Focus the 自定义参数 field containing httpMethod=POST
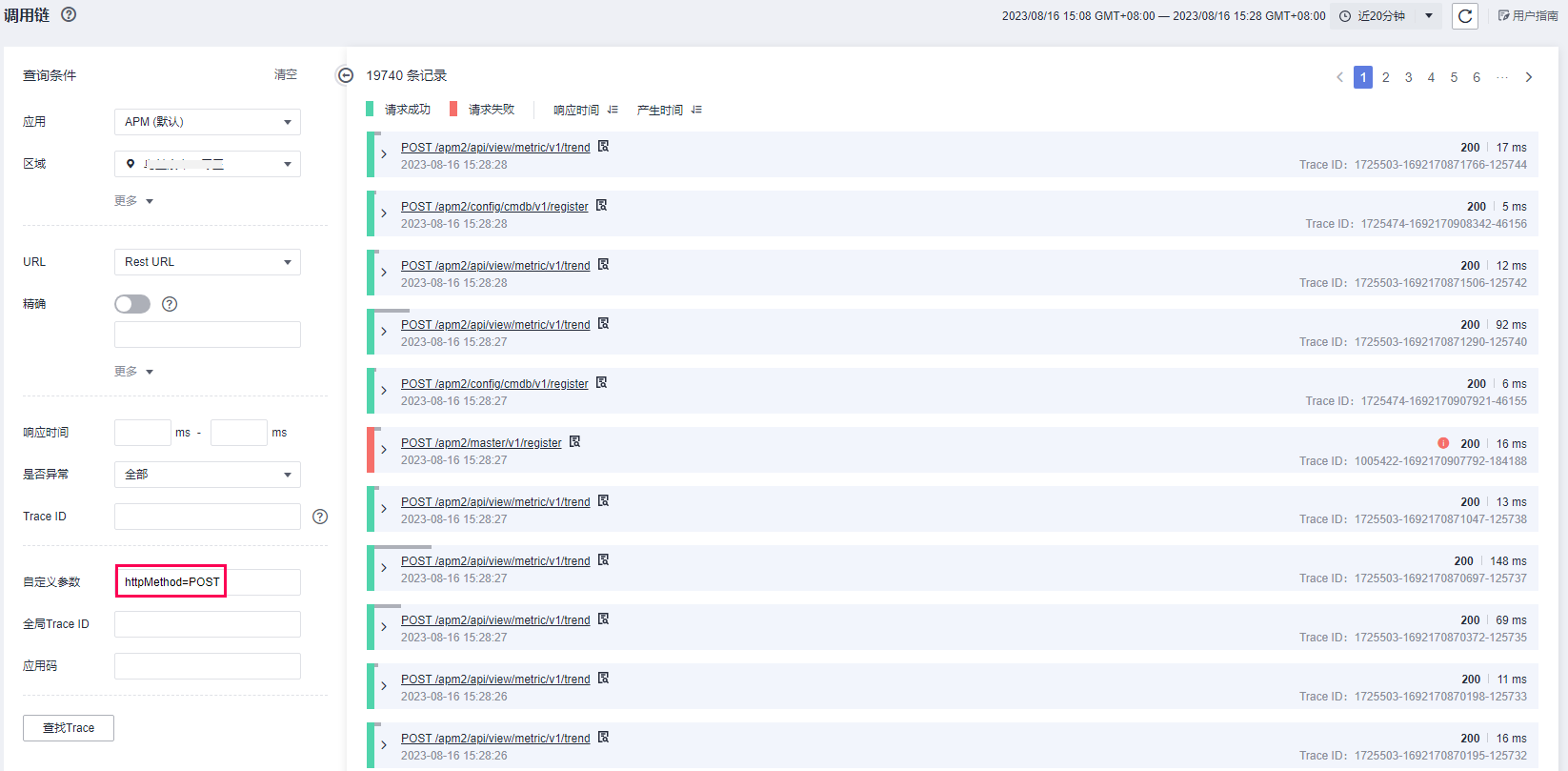This screenshot has height=771, width=1568. [x=208, y=582]
